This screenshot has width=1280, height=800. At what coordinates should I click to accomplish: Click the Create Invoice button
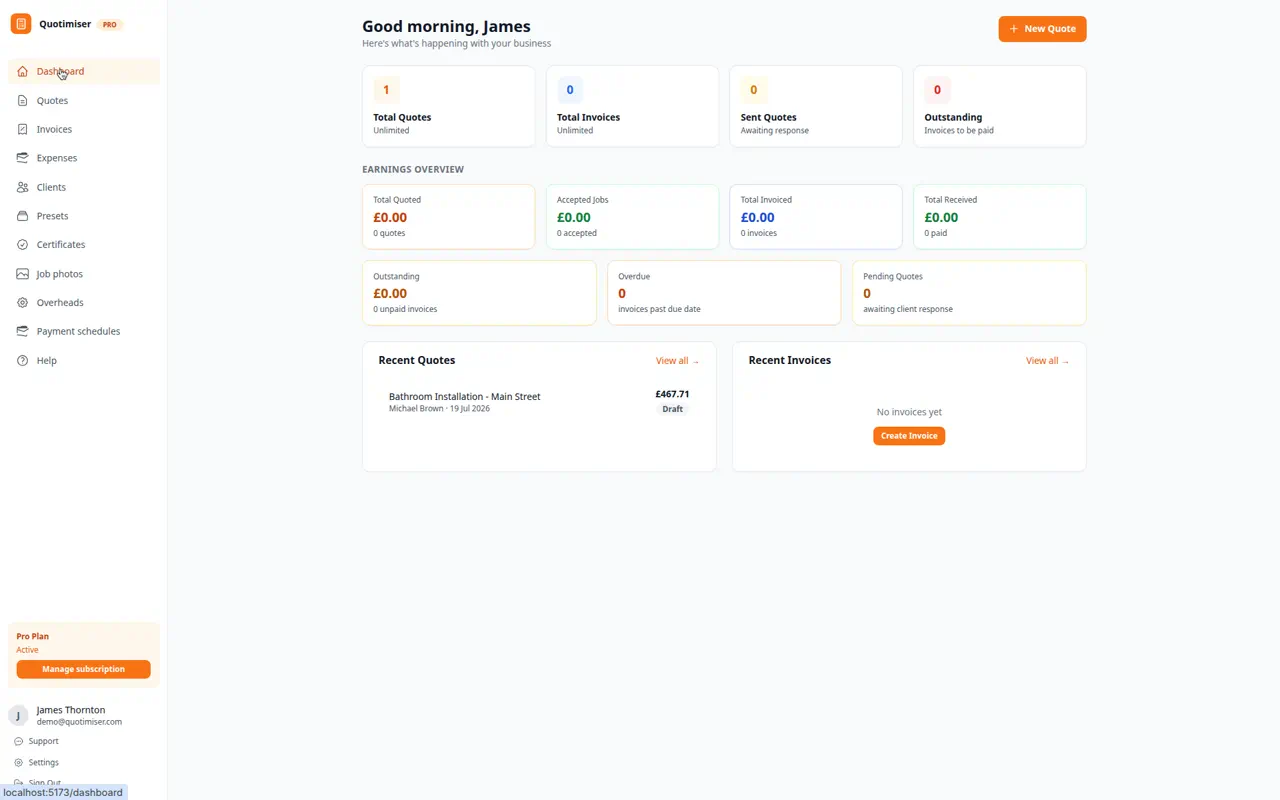(909, 436)
